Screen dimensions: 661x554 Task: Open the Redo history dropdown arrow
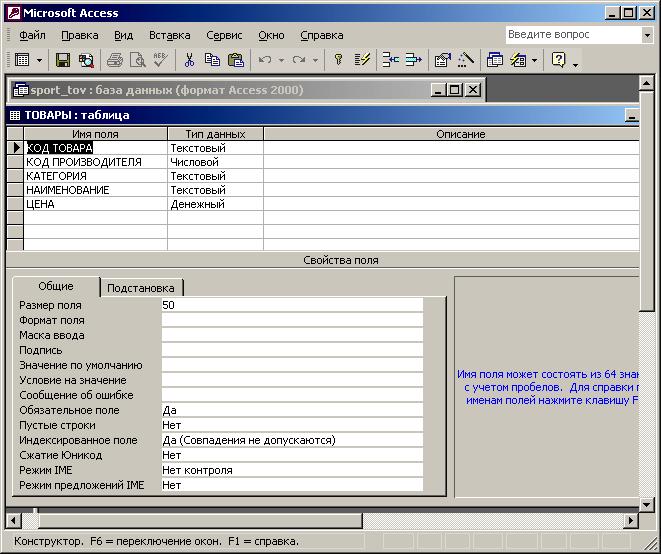tap(315, 60)
